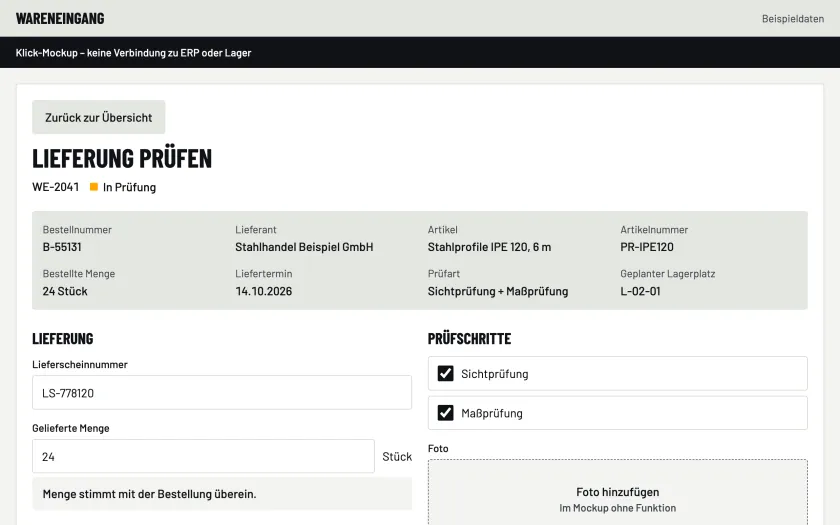Select order number B-55131

62,247
